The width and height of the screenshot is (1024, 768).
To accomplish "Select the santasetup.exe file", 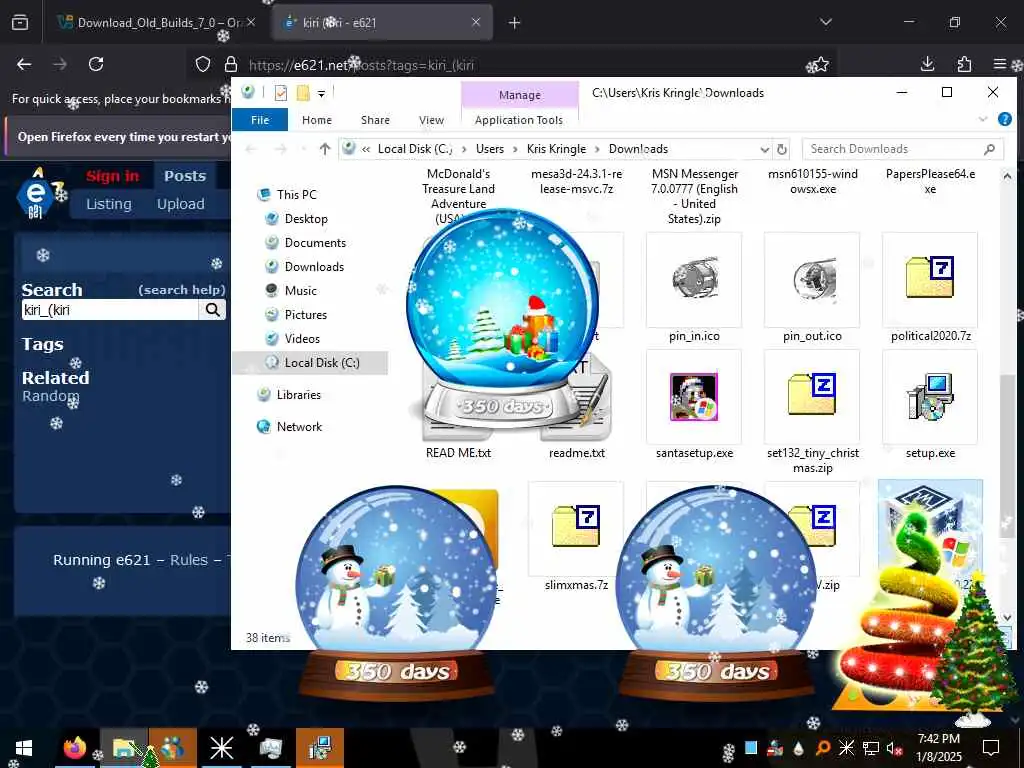I will coord(694,406).
